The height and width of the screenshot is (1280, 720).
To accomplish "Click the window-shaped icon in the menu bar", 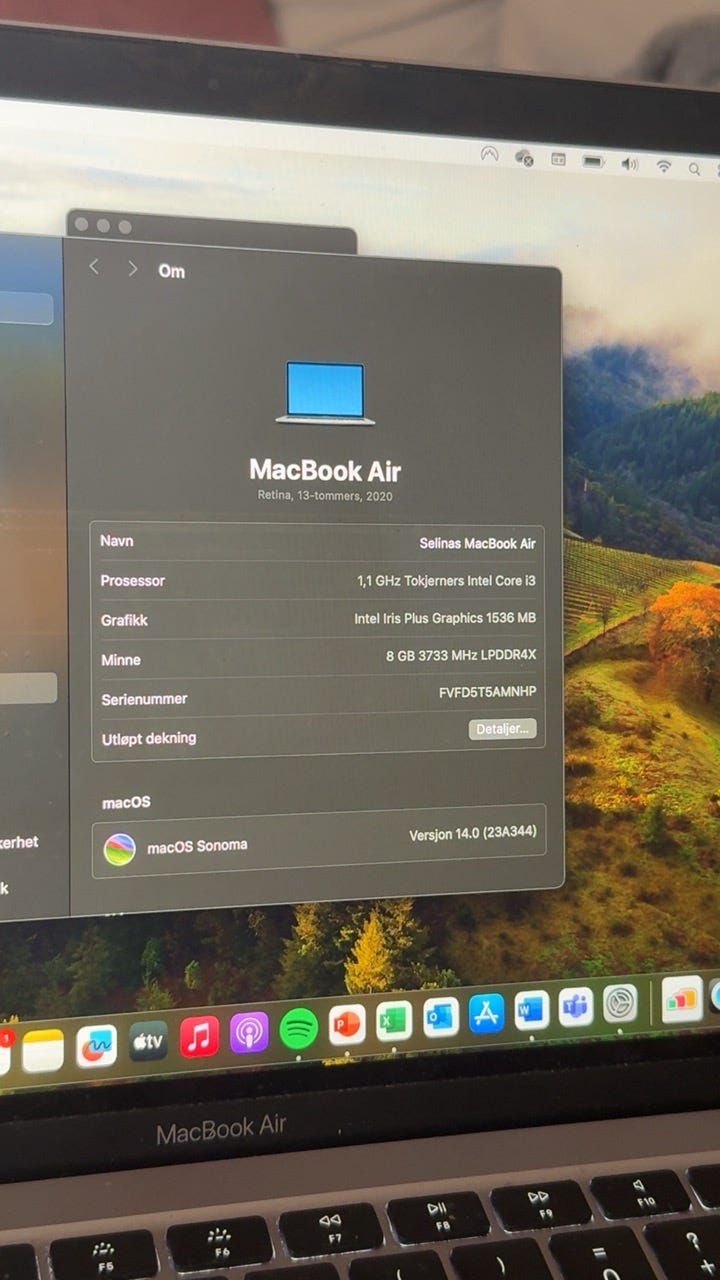I will tap(559, 159).
